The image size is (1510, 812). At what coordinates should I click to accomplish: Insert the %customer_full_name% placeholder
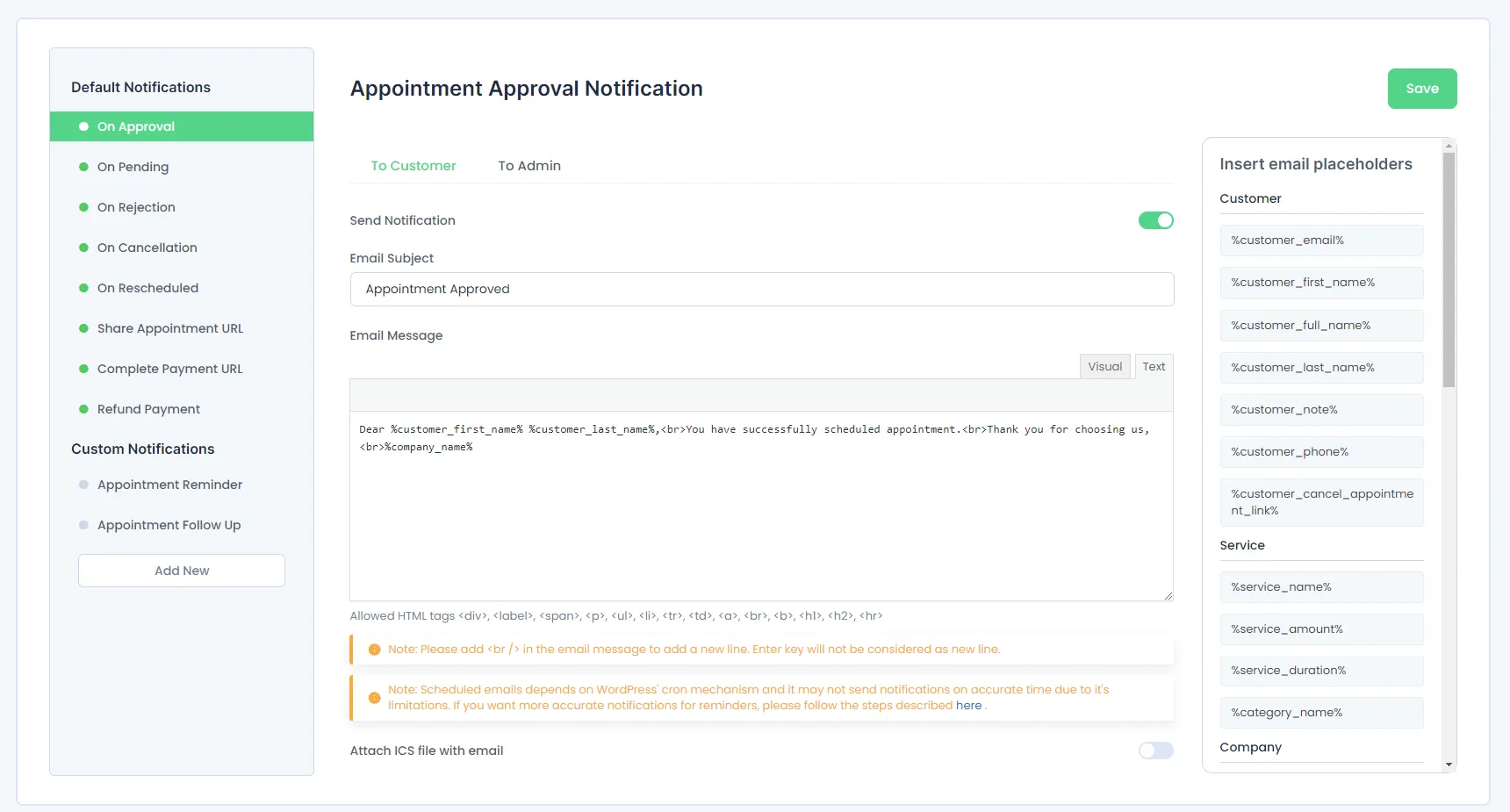(x=1321, y=326)
